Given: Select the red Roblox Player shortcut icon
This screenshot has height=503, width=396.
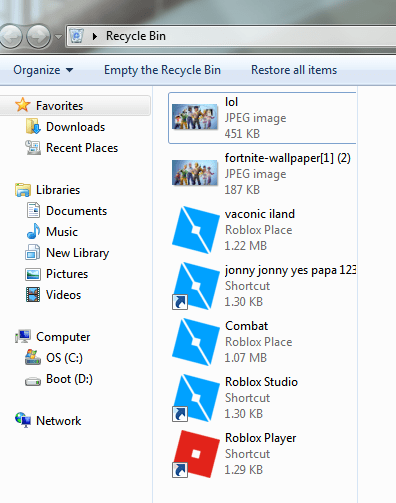Looking at the screenshot, I should pyautogui.click(x=196, y=454).
